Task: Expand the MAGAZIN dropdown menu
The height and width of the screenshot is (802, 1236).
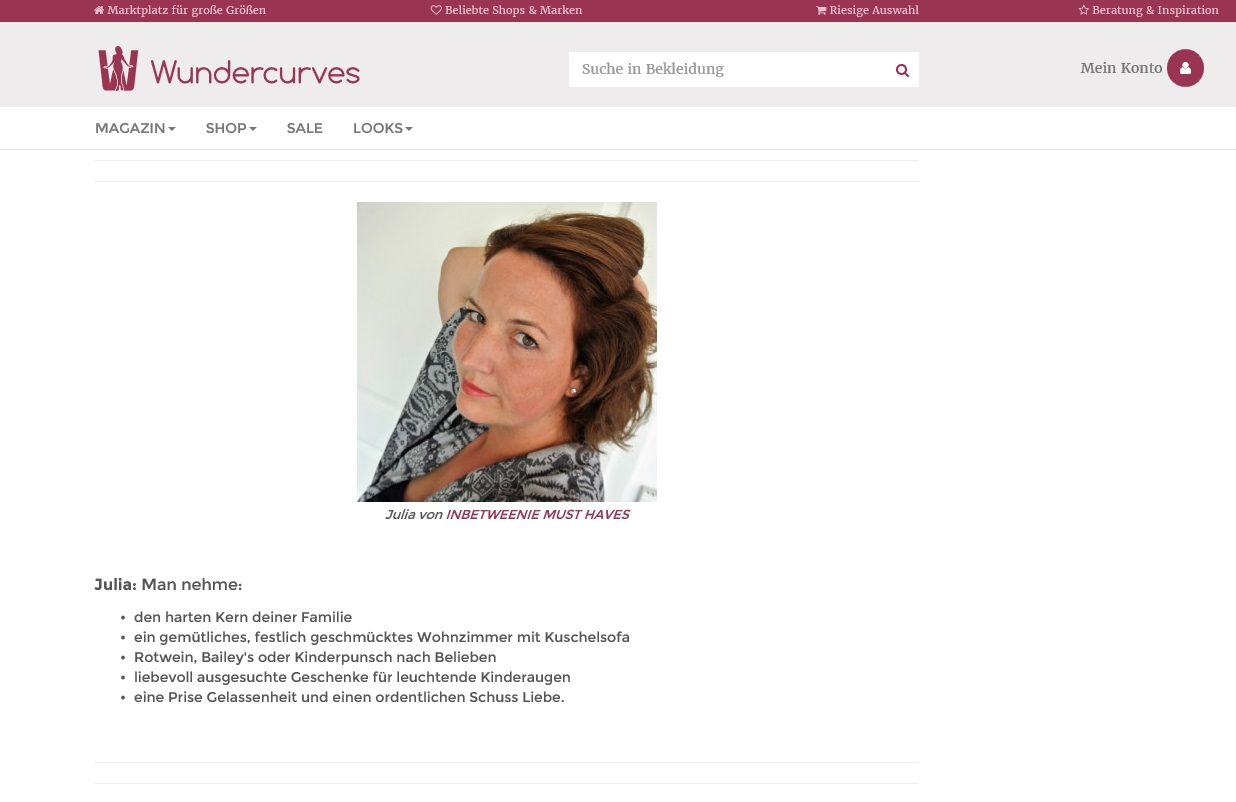Action: pyautogui.click(x=135, y=128)
